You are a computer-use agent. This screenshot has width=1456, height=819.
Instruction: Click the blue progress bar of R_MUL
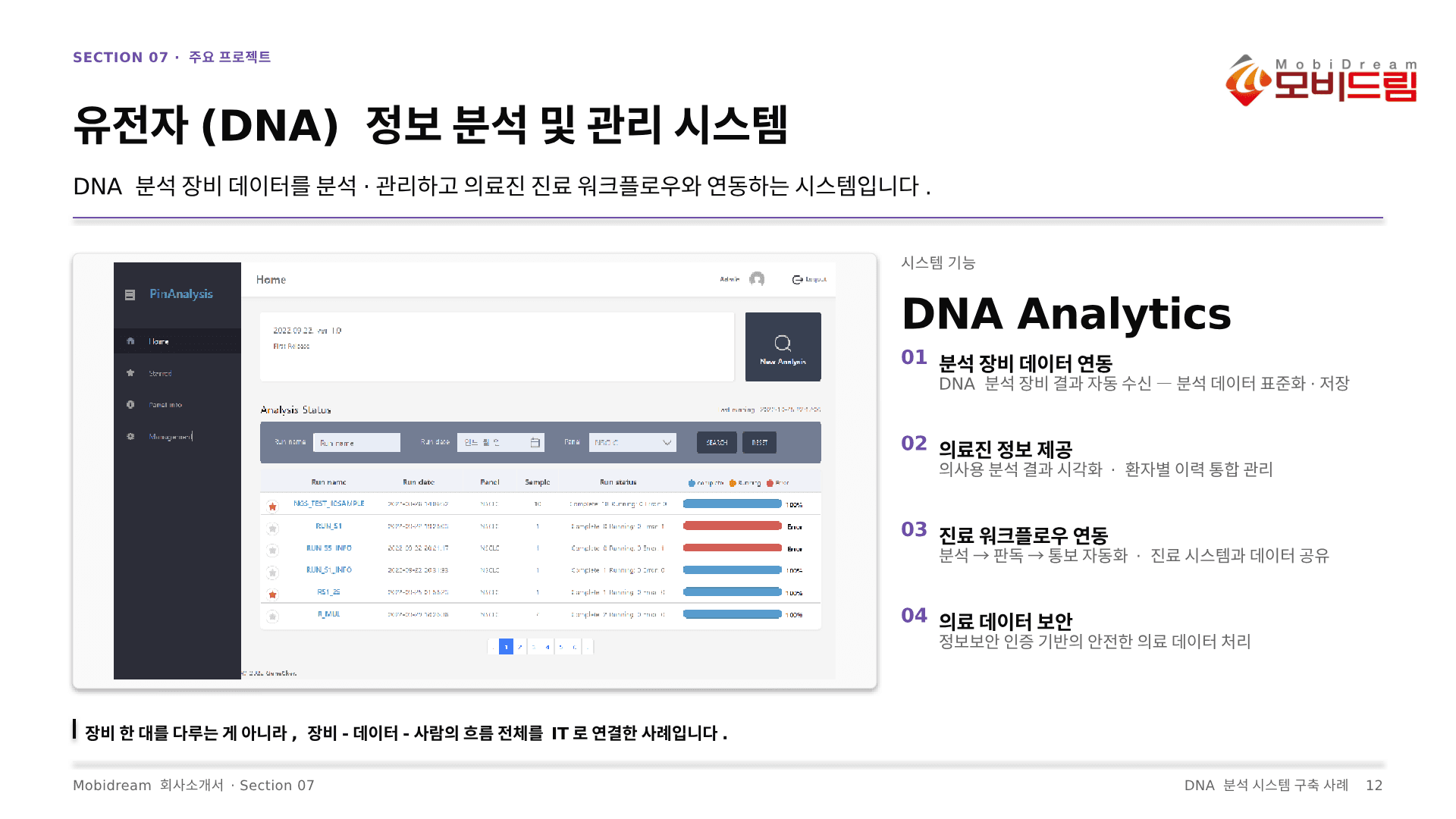point(732,614)
